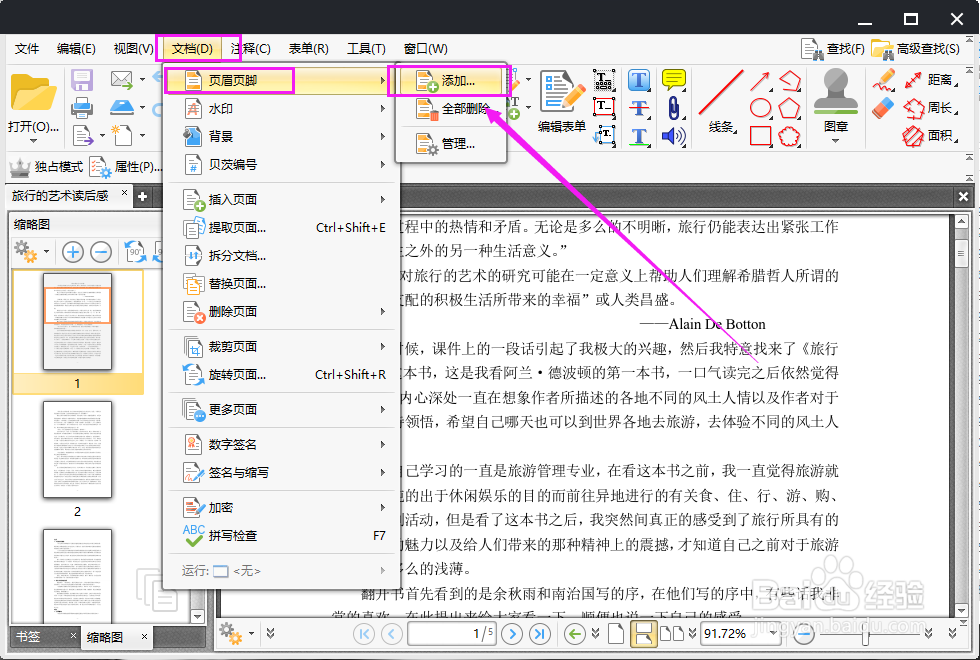Switch to two-page facing layout
Image resolution: width=980 pixels, height=660 pixels.
tap(672, 634)
